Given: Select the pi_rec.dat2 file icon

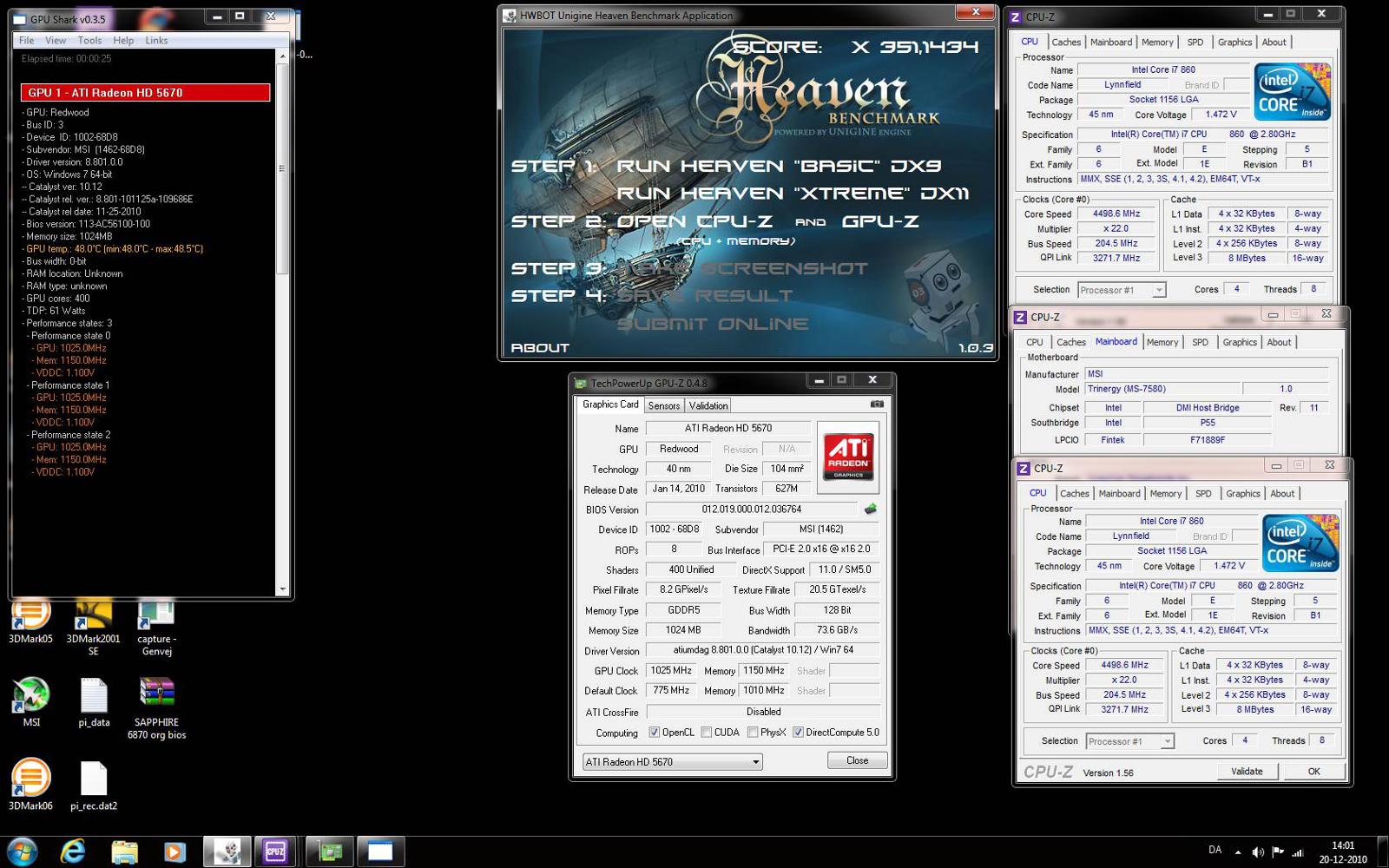Looking at the screenshot, I should click(x=94, y=784).
